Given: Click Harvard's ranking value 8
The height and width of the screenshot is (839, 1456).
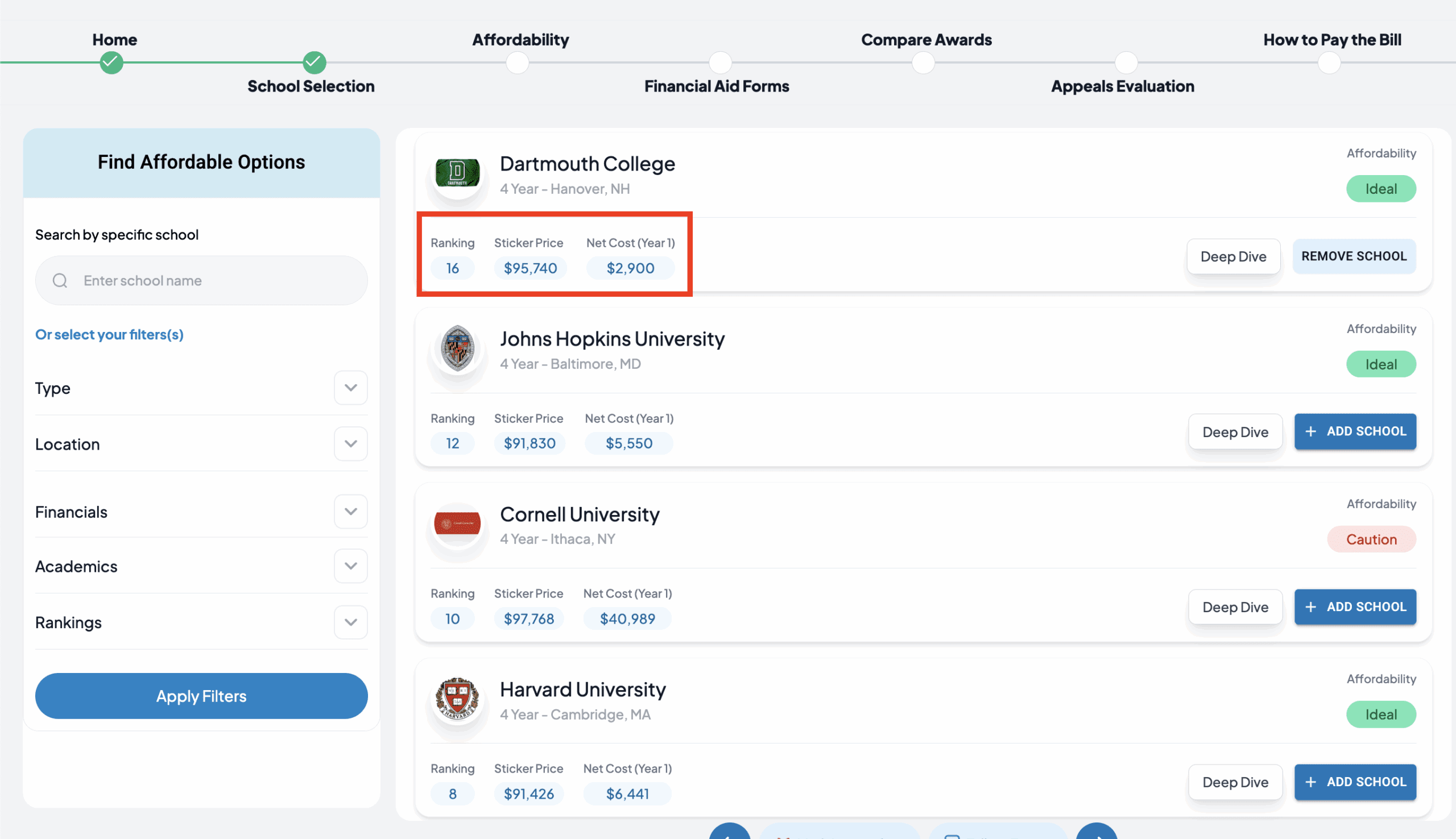Looking at the screenshot, I should click(453, 794).
